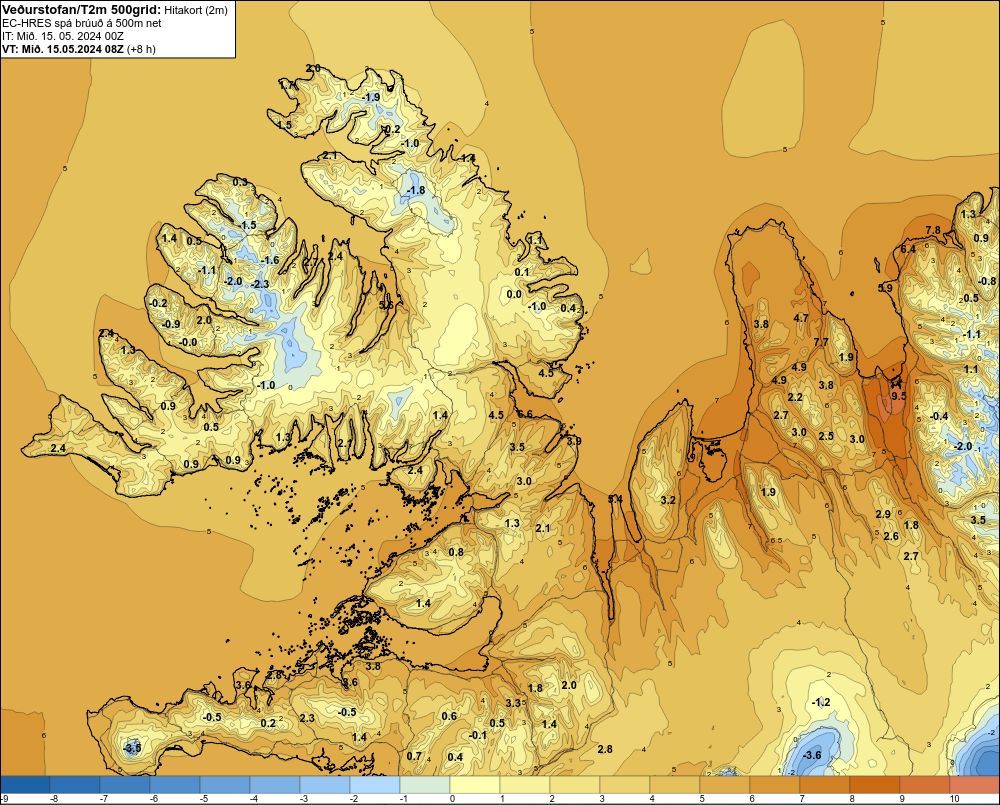Click the pale yellow swatch between 0 and 1
The width and height of the screenshot is (1000, 805).
(x=474, y=784)
